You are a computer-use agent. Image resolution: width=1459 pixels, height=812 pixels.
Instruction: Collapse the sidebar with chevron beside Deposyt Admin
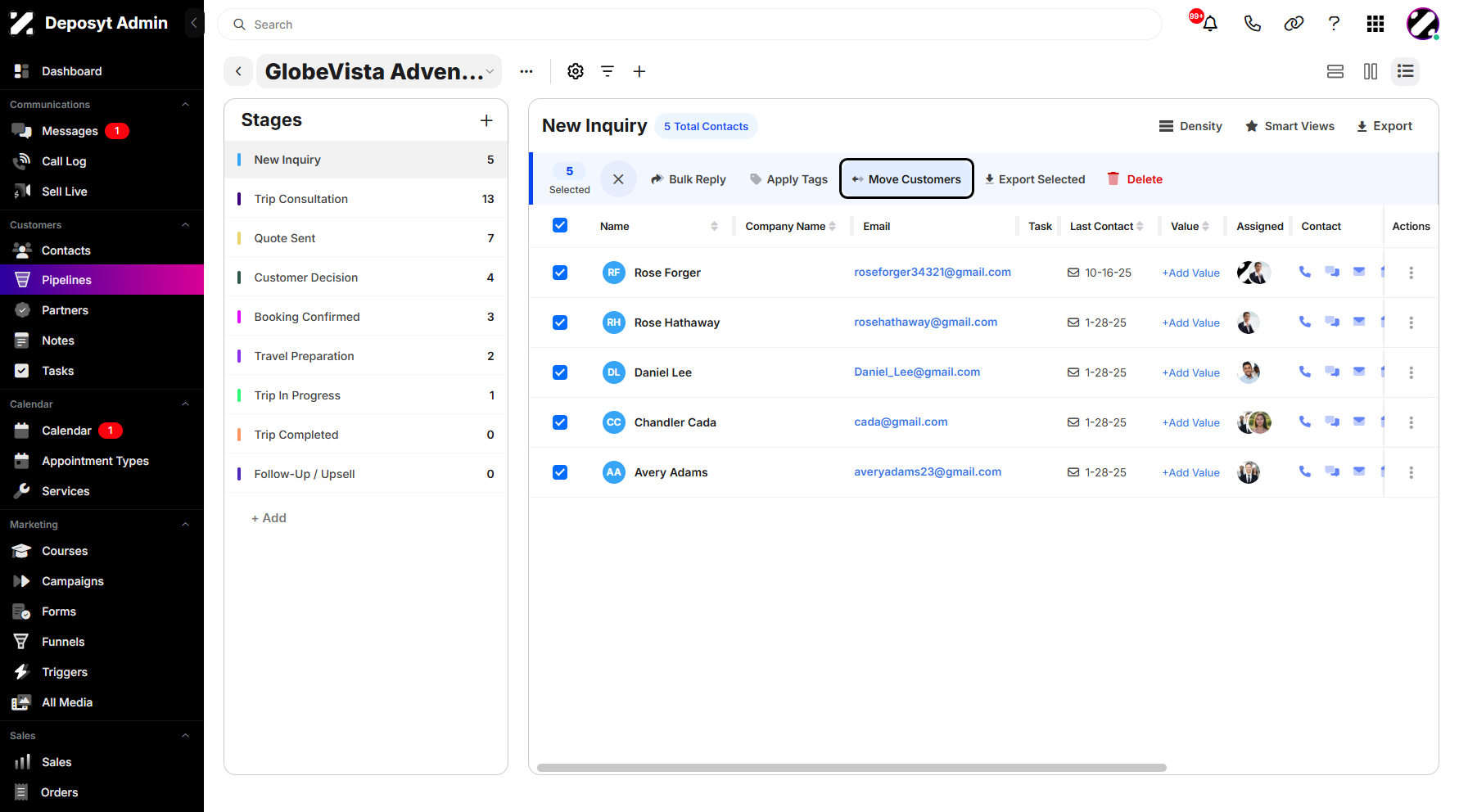[194, 23]
